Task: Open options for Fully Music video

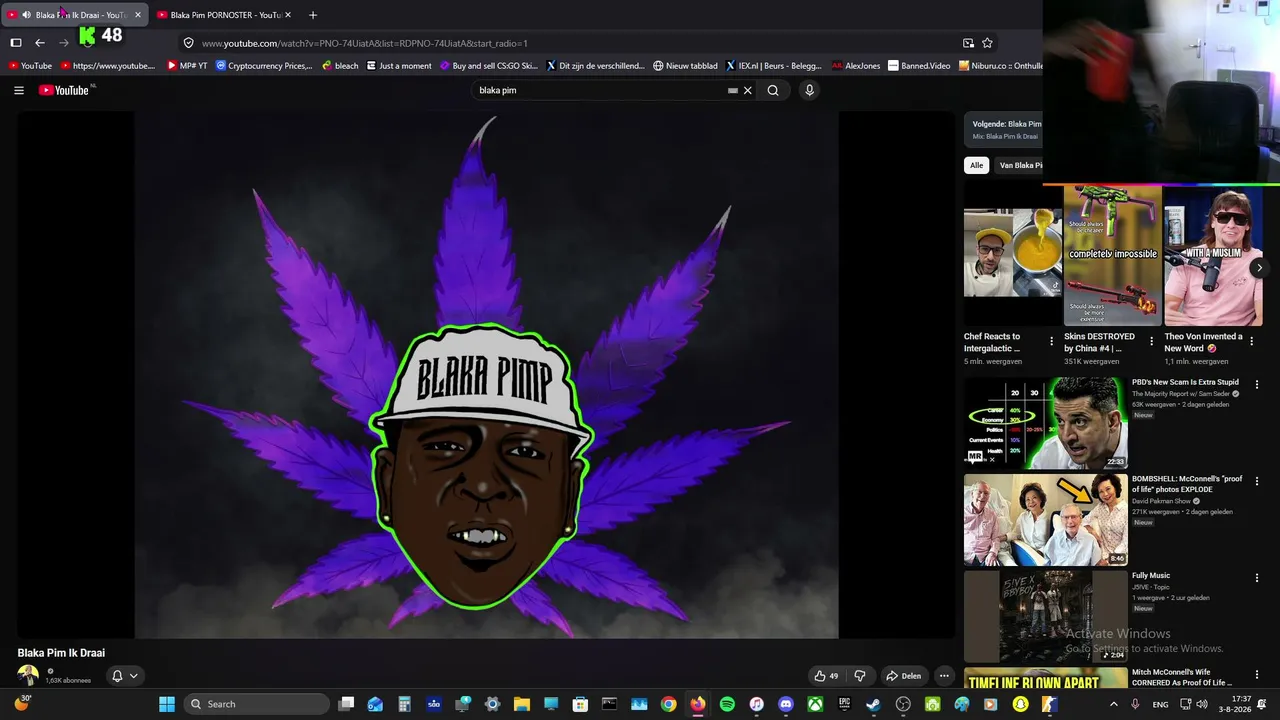Action: (1257, 578)
